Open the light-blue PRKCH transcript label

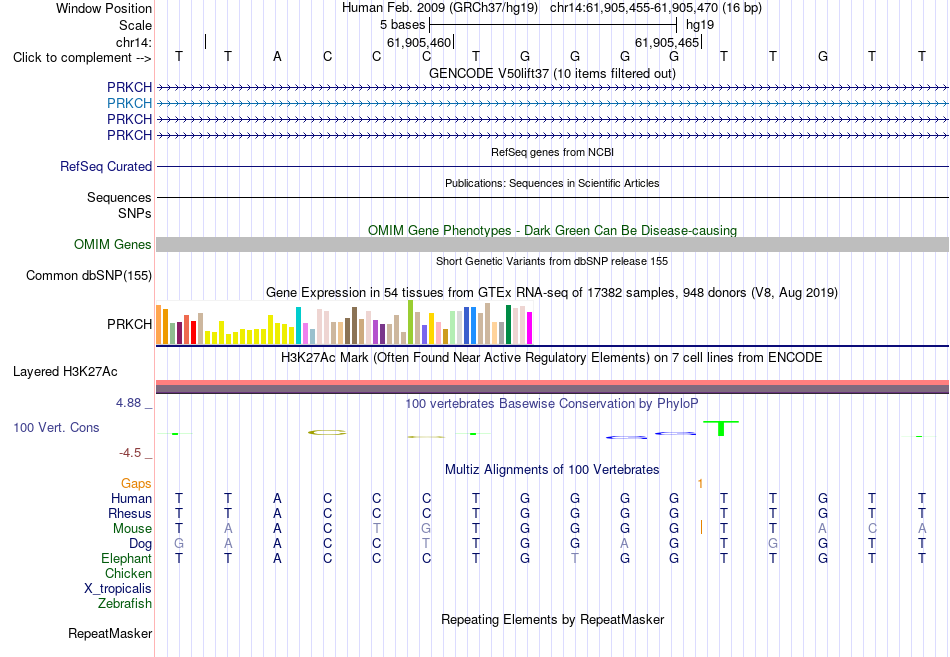[x=129, y=103]
